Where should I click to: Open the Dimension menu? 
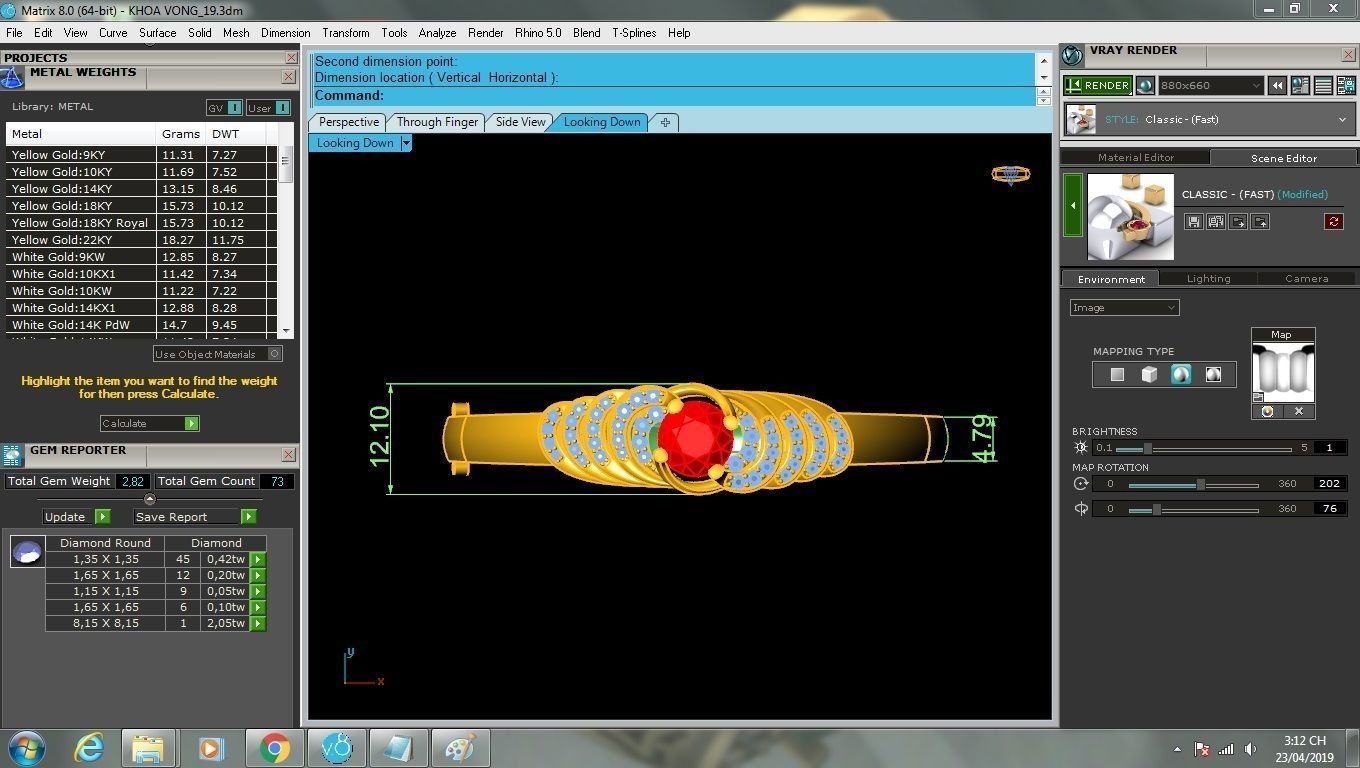point(285,33)
